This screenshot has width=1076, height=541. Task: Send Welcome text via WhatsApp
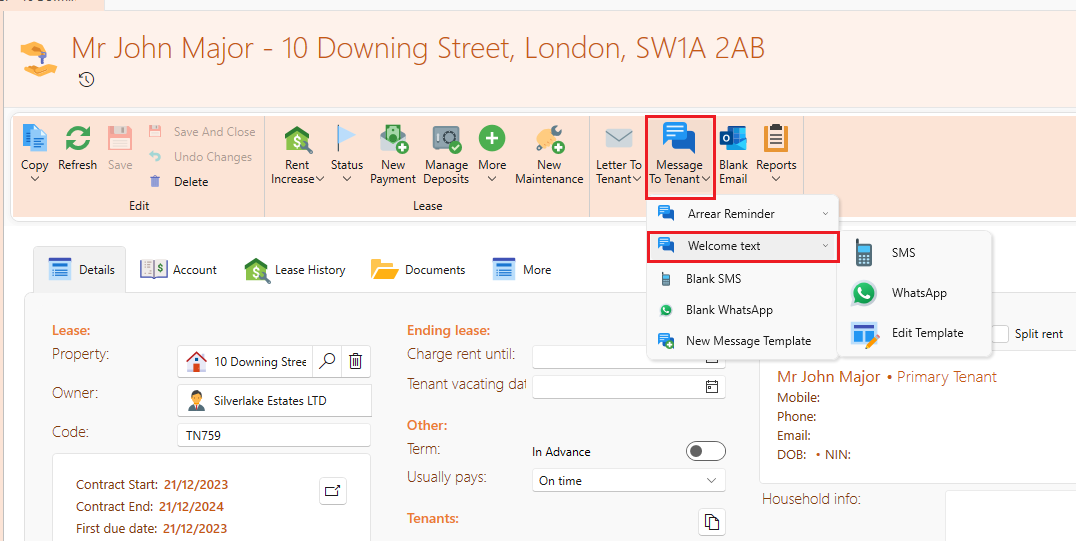point(913,293)
